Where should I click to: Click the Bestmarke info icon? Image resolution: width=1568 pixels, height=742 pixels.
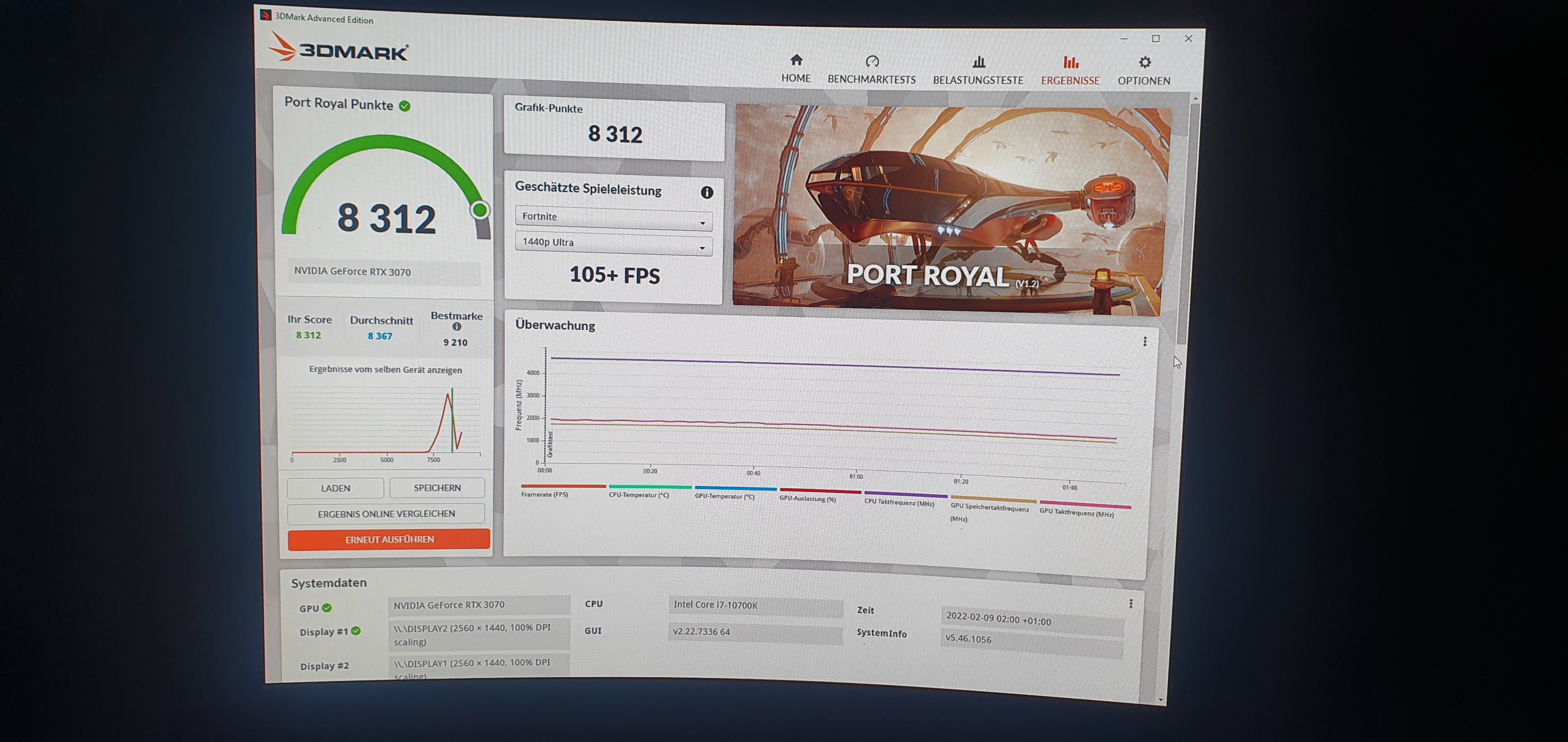click(457, 327)
